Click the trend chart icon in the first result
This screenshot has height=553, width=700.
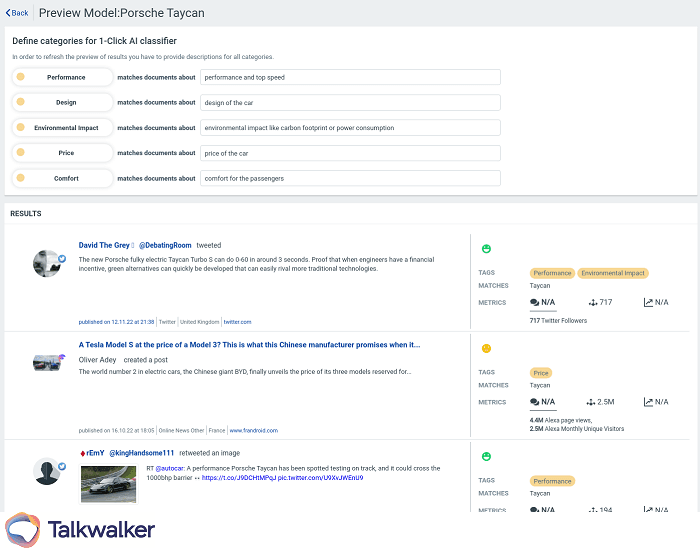pos(648,303)
